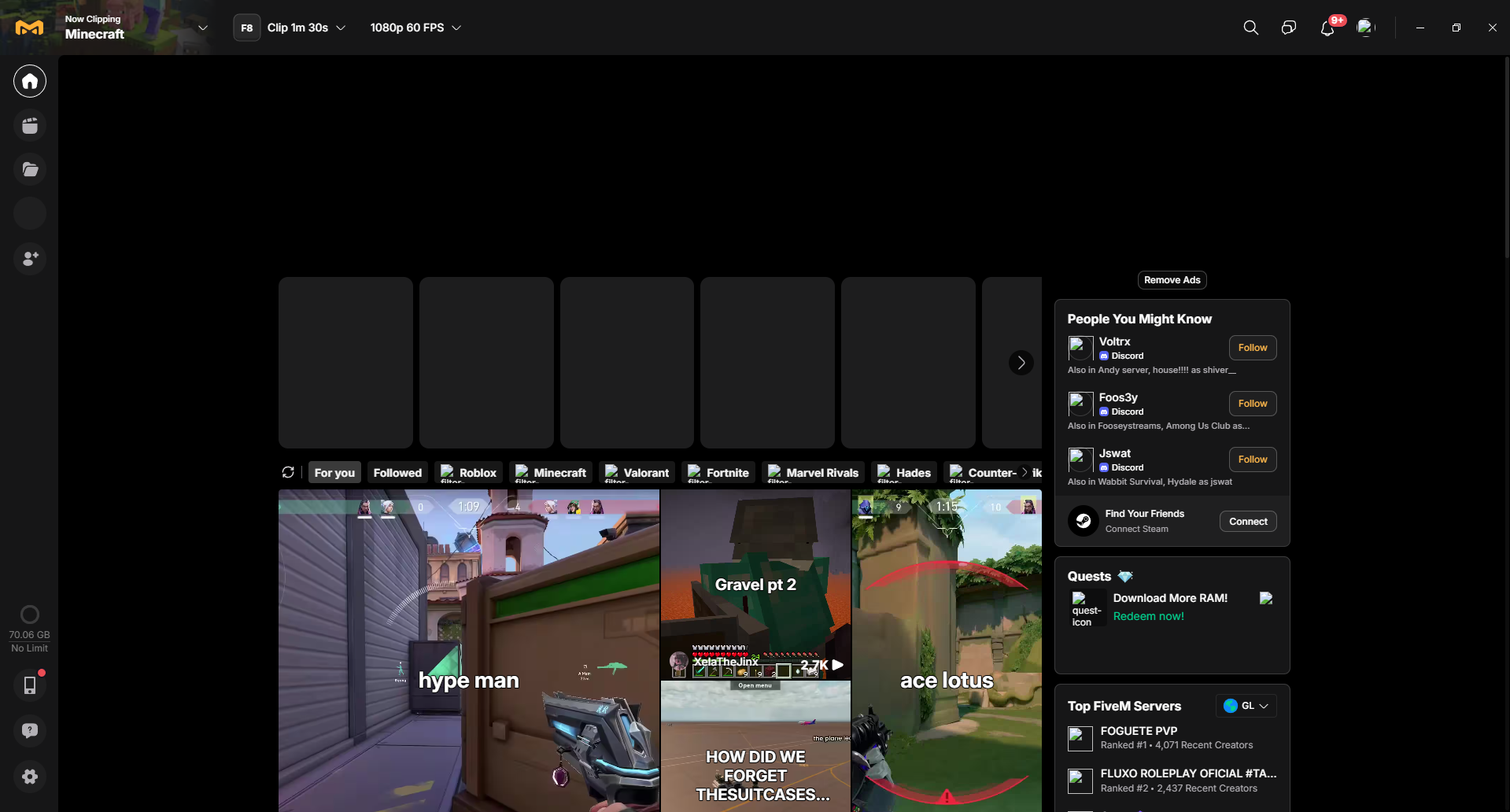Click the XelaTheJinx avatar on the clip

678,661
